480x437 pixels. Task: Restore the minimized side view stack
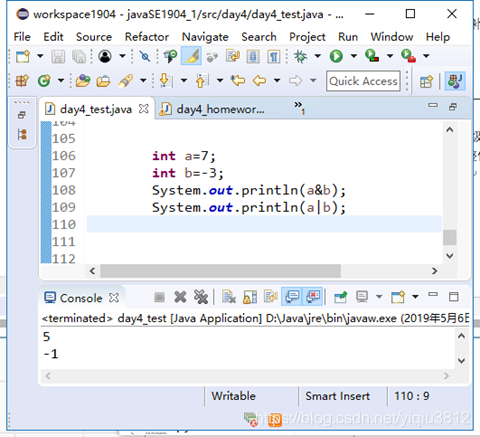point(22,115)
